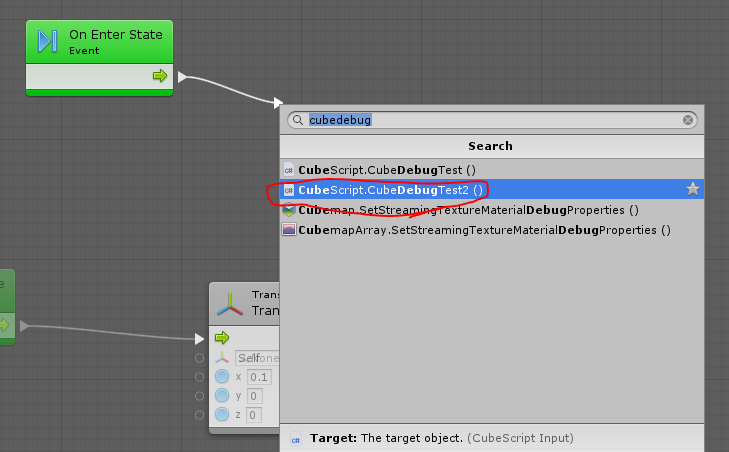Click the green input arrow on Transform node
Screen dimensions: 729x452
click(222, 338)
